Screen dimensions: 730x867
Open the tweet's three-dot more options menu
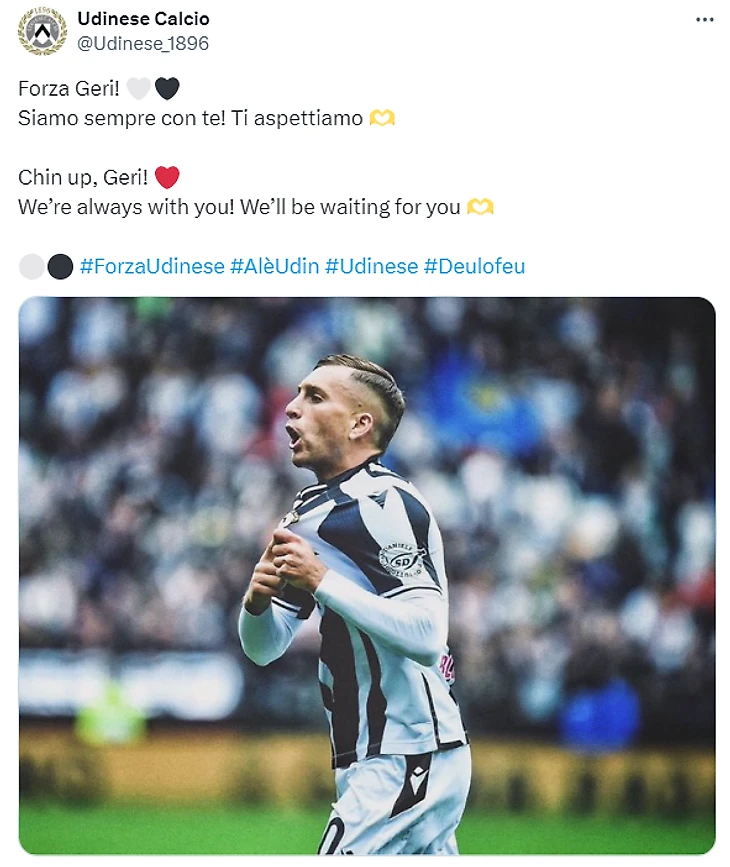point(704,20)
